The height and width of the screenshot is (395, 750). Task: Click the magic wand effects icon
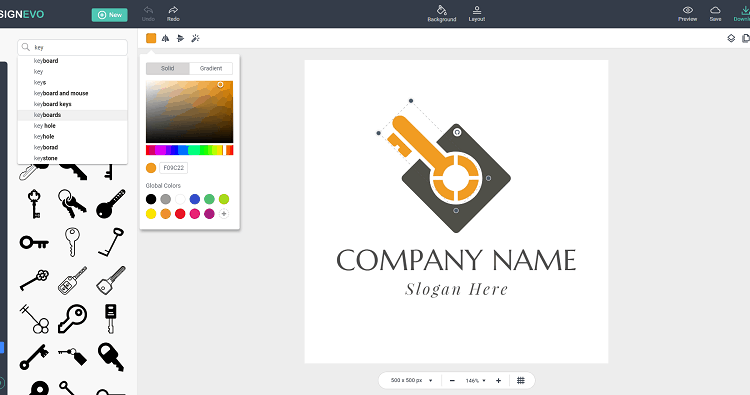click(x=195, y=38)
